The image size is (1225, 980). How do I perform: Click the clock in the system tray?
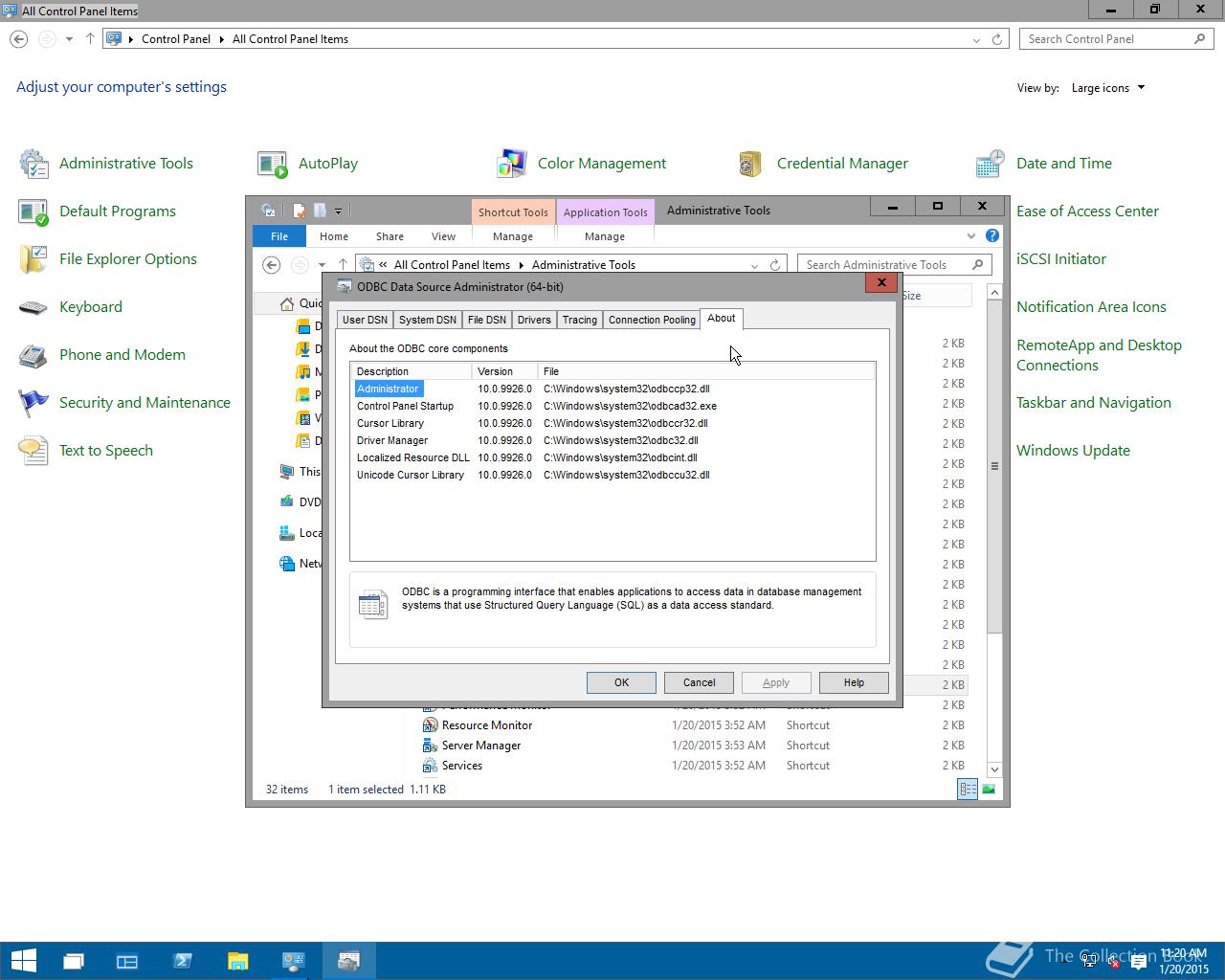pos(1184,961)
